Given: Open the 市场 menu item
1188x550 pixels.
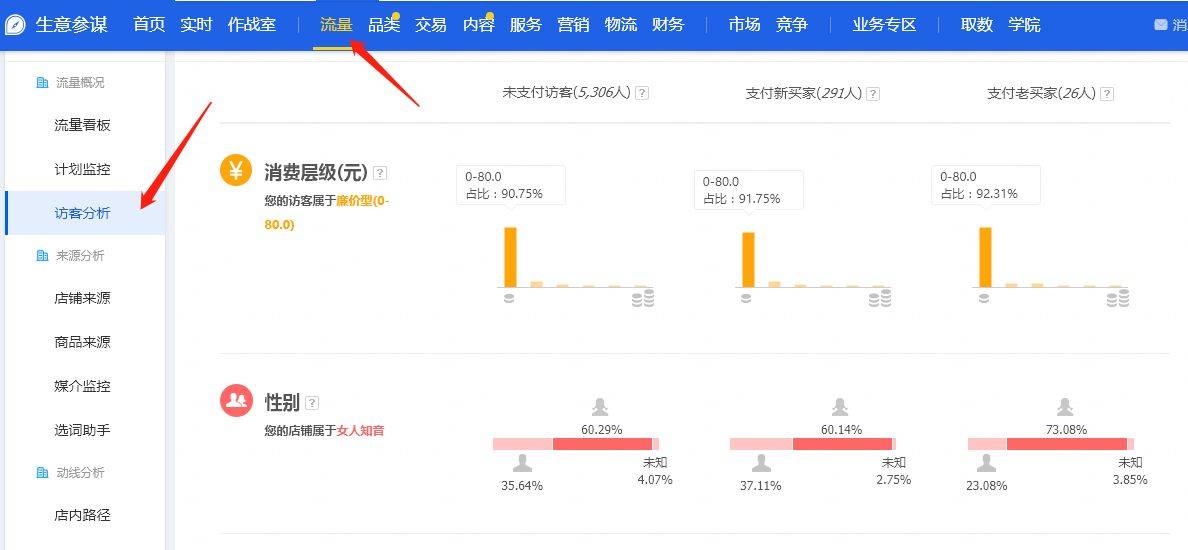Looking at the screenshot, I should [x=744, y=25].
